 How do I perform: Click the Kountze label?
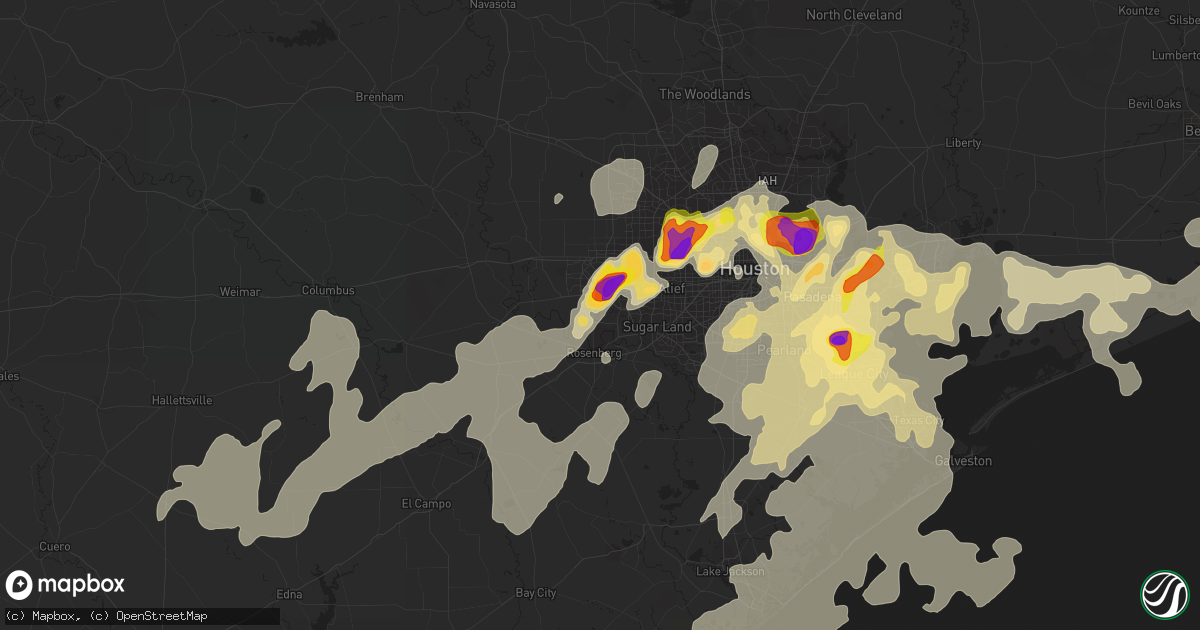(x=1138, y=10)
